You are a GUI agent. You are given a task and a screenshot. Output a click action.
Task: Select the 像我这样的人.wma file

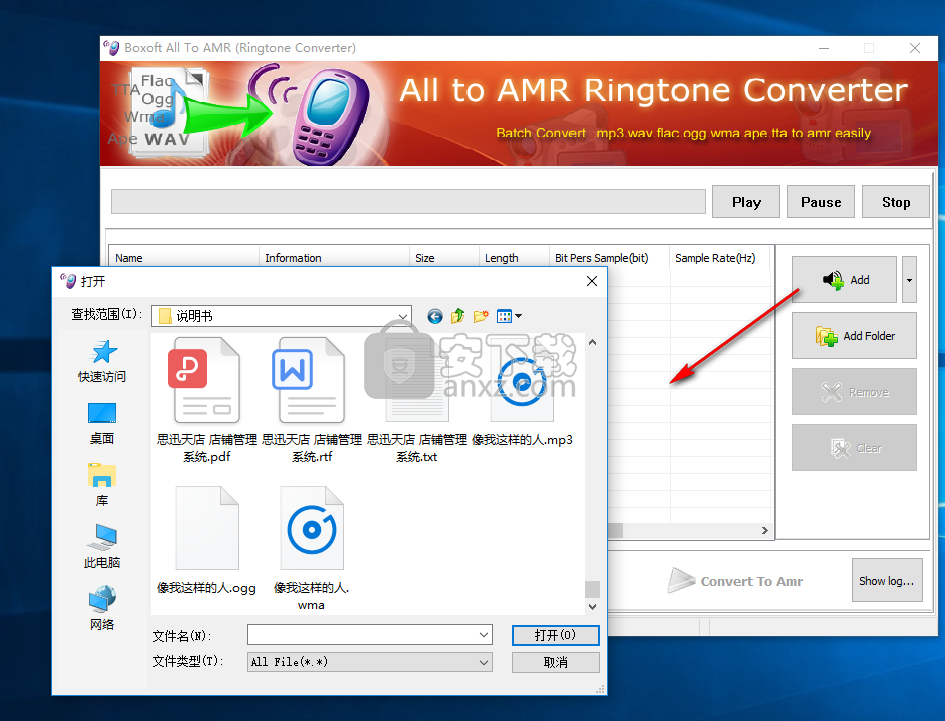click(312, 549)
